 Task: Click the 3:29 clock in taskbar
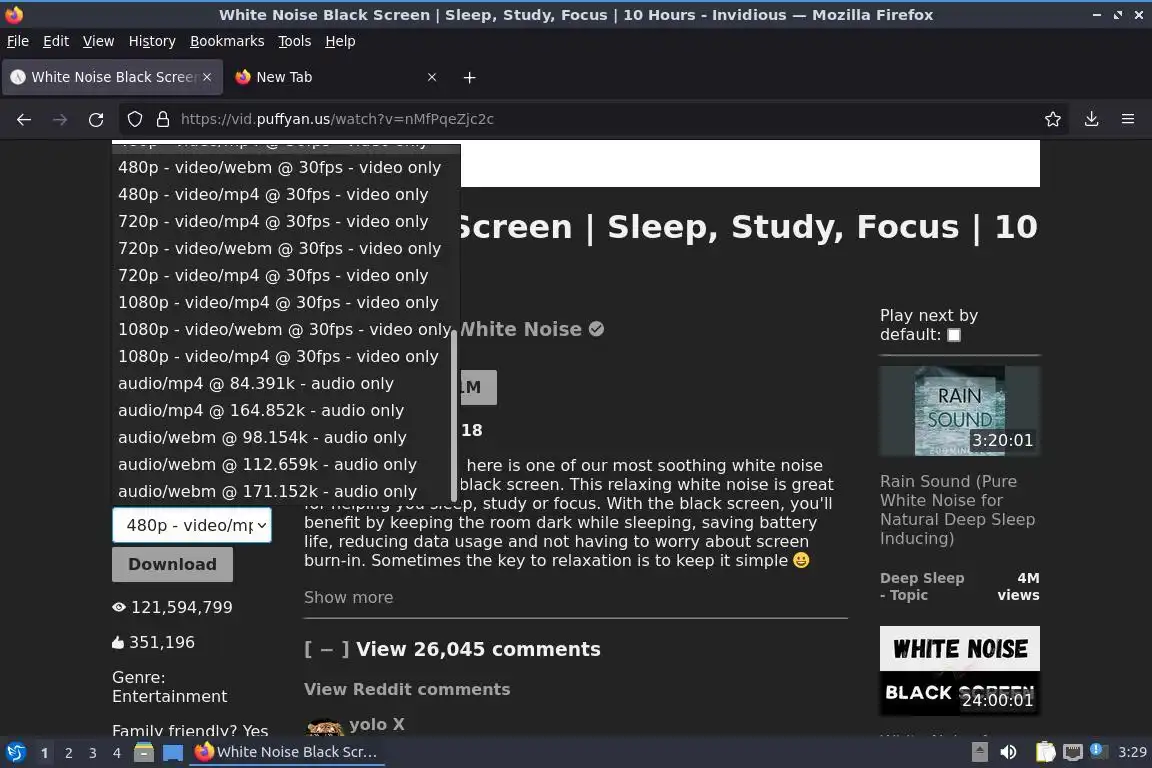pos(1132,752)
